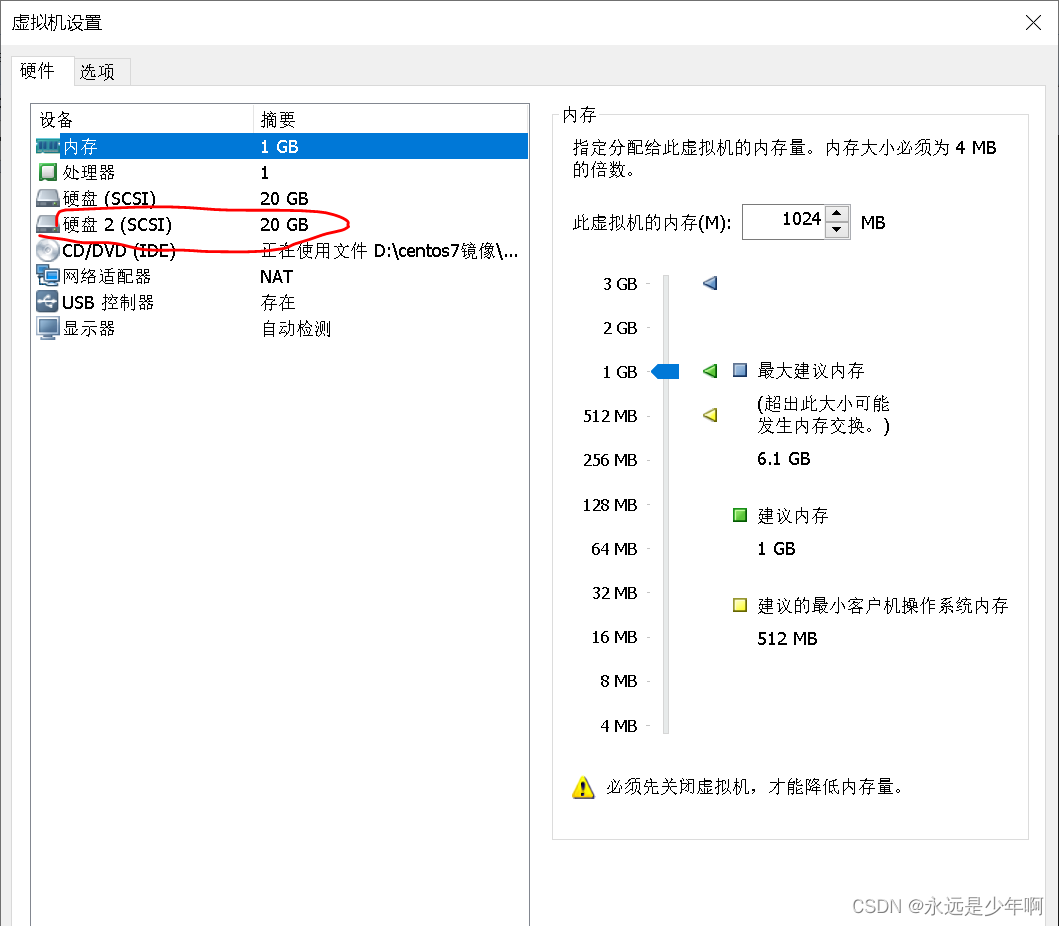
Task: Select the 内存 device icon
Action: (47, 146)
